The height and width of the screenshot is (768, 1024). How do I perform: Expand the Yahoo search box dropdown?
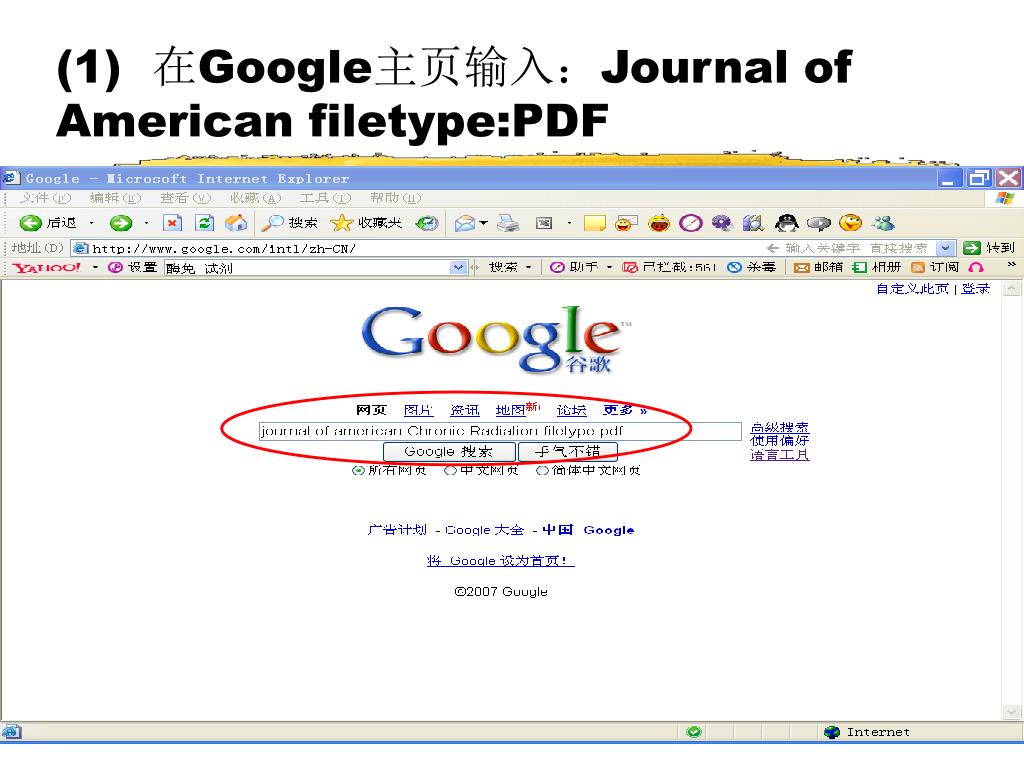459,268
